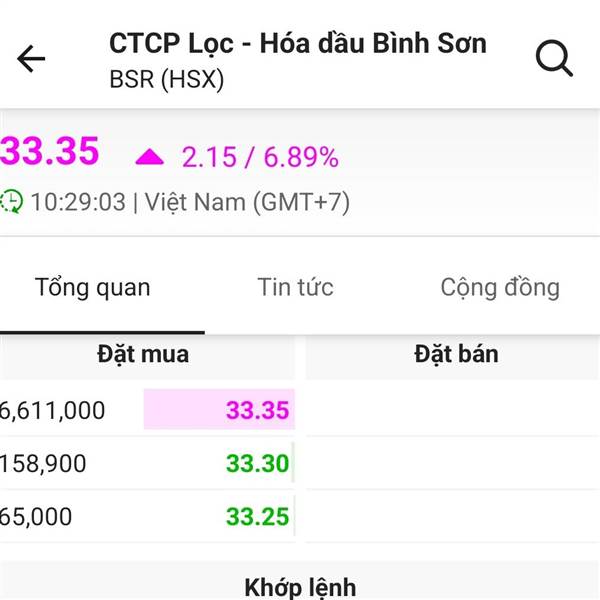Open the Cộng đồng tab

[500, 288]
